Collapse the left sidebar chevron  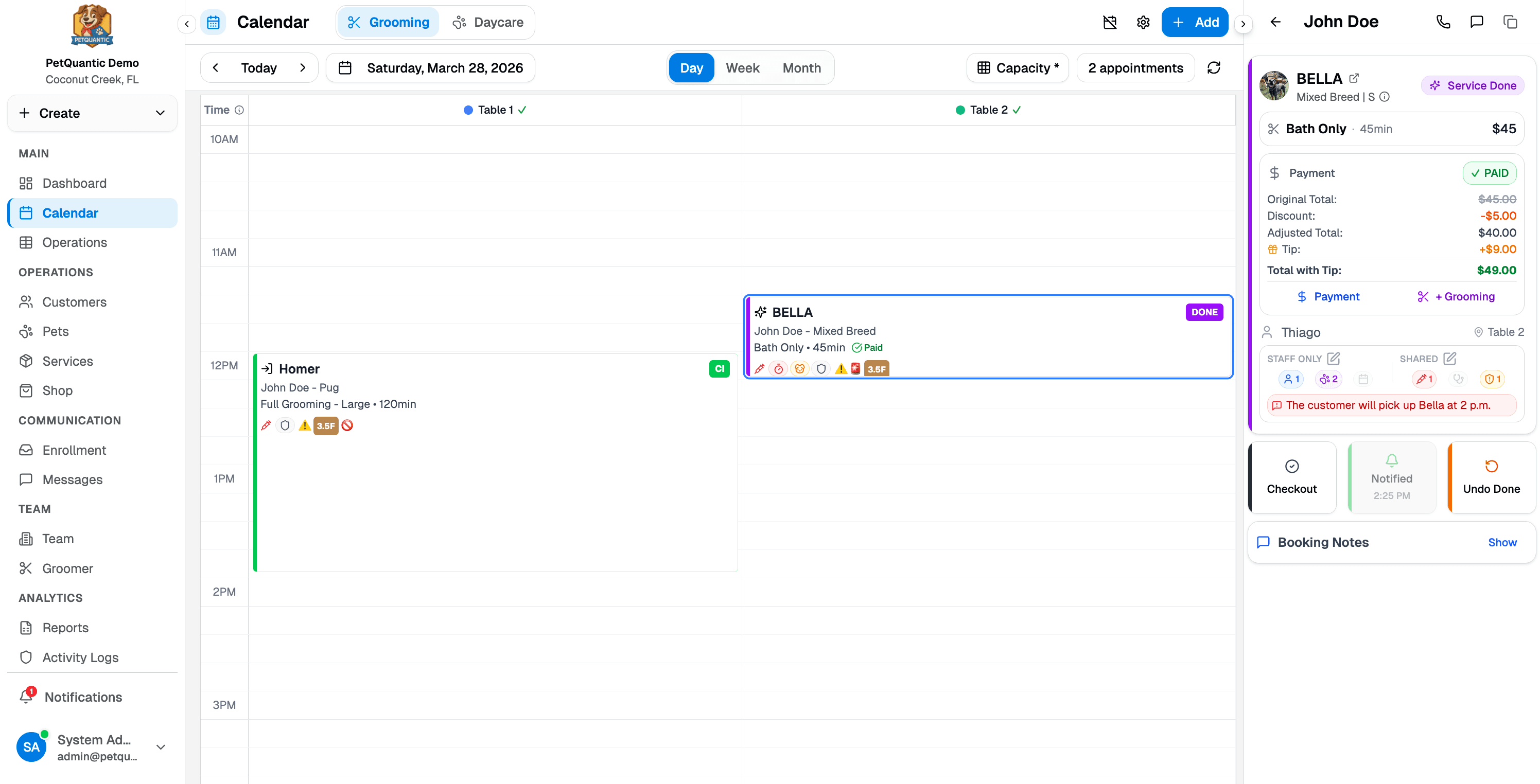(x=186, y=24)
